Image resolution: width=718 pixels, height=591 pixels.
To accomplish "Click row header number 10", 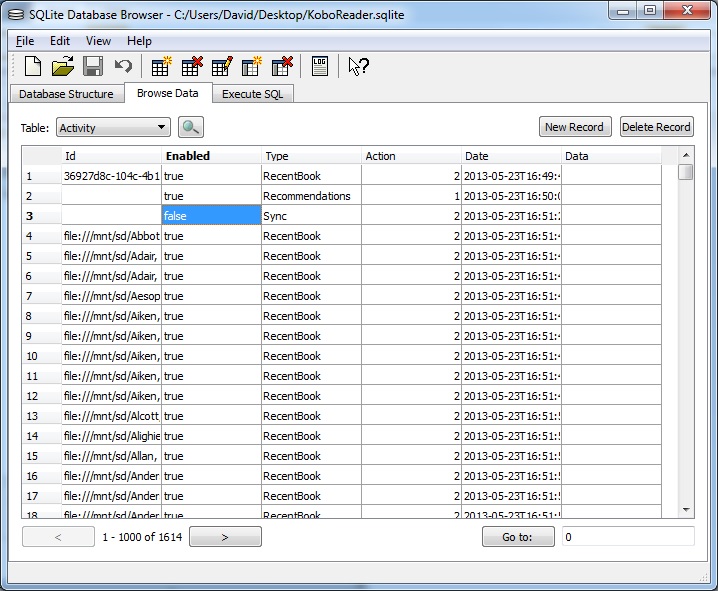I will [x=42, y=356].
